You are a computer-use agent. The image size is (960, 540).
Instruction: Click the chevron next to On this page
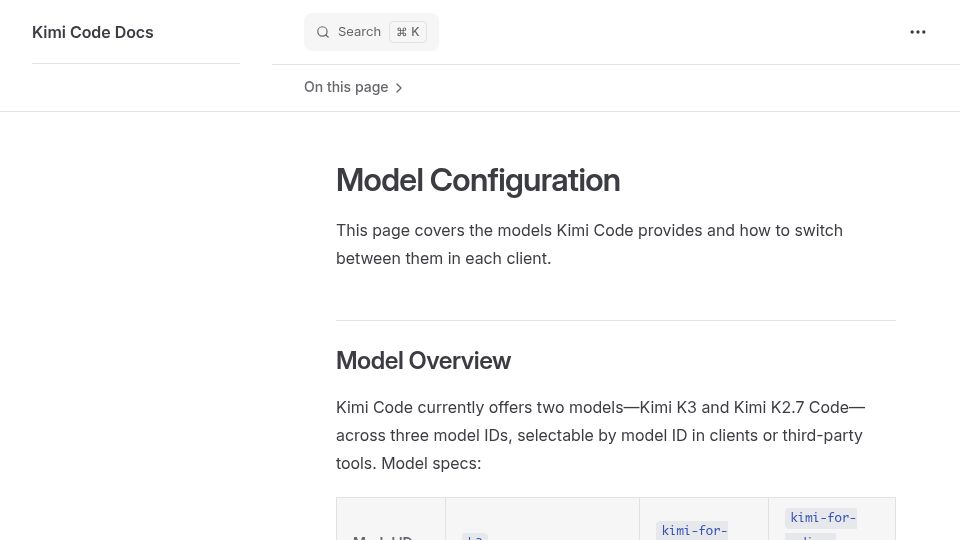pos(399,88)
